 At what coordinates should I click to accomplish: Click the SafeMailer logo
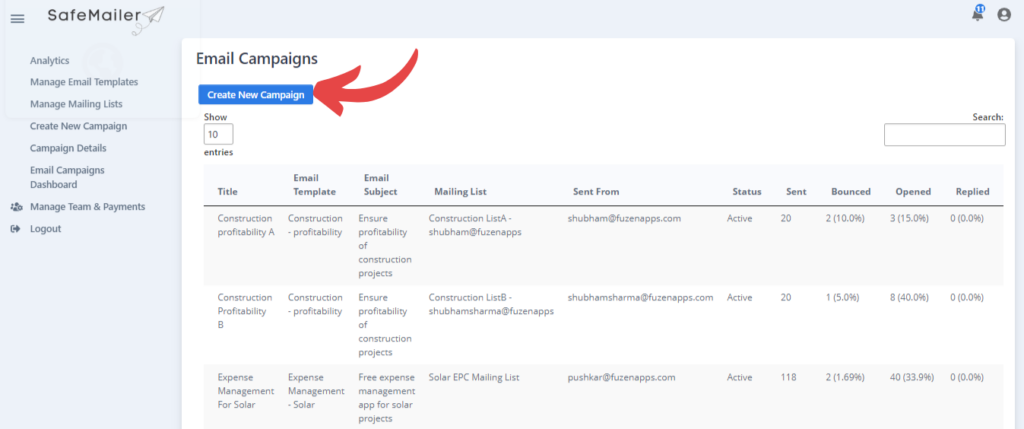pyautogui.click(x=106, y=18)
